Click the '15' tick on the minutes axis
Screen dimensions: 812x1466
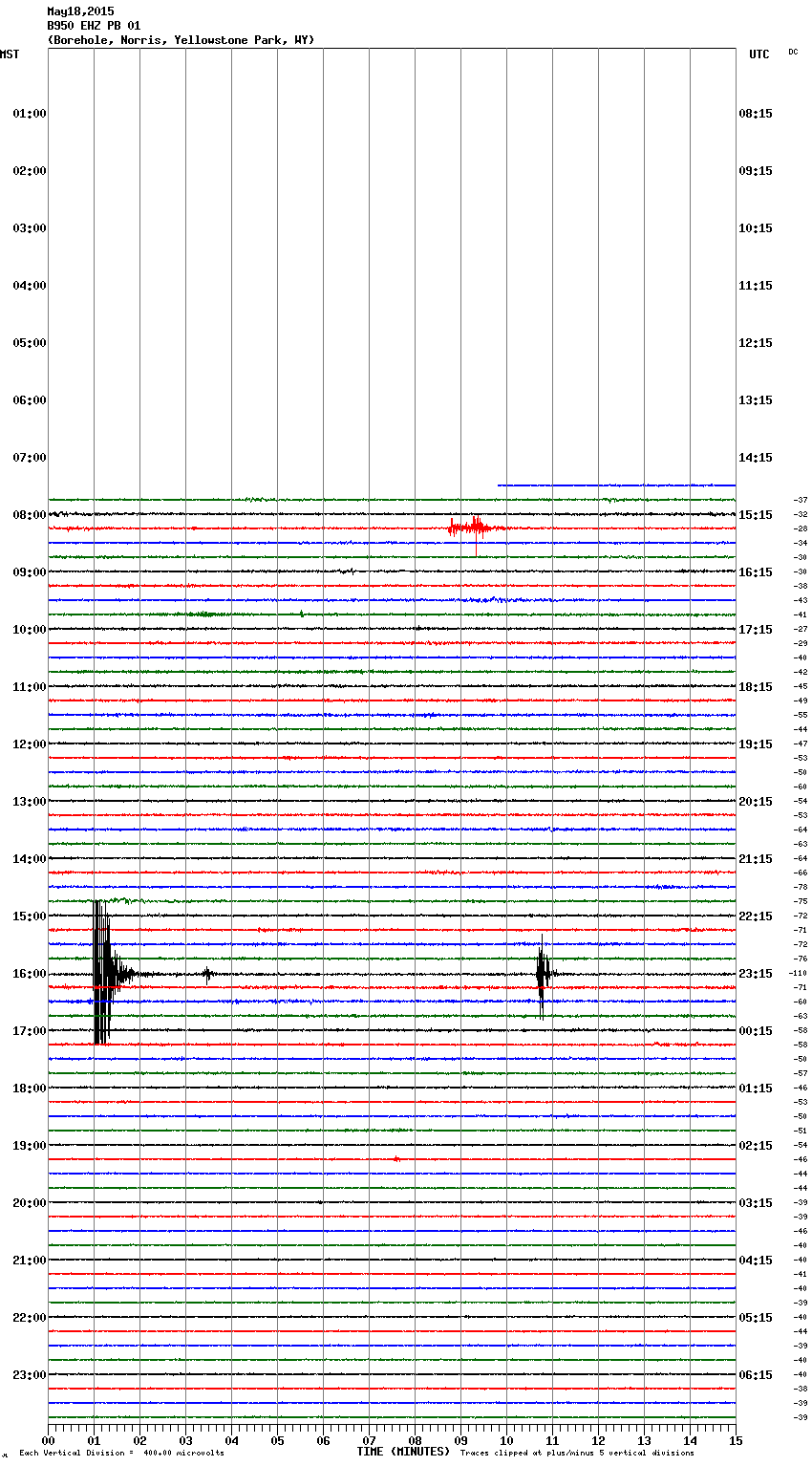click(x=736, y=1440)
